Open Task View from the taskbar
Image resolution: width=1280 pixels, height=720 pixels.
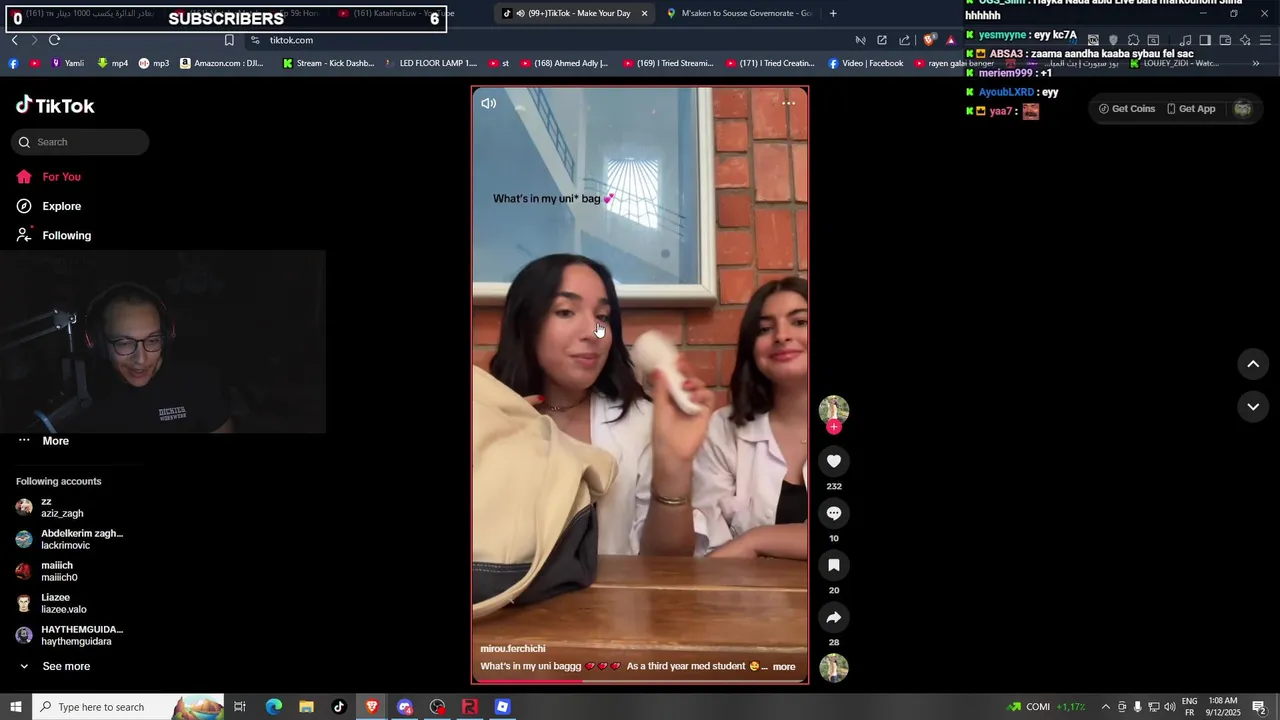coord(240,707)
